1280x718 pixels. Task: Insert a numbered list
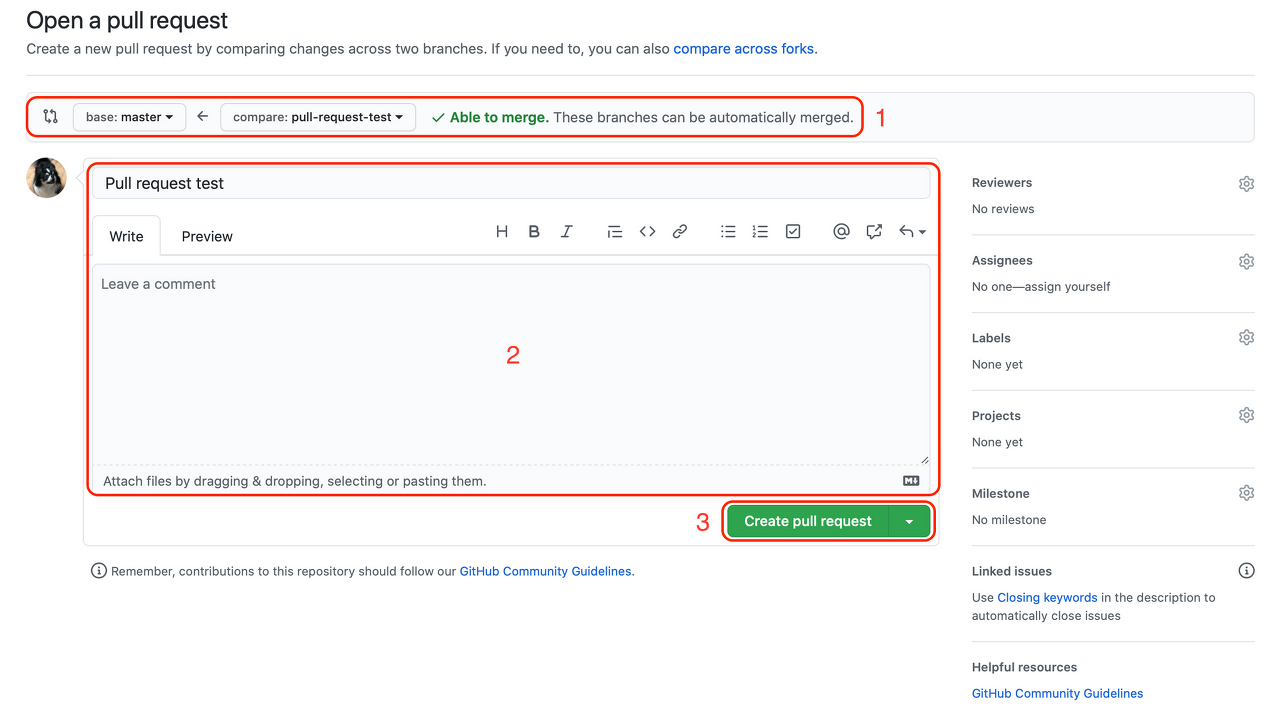point(760,231)
